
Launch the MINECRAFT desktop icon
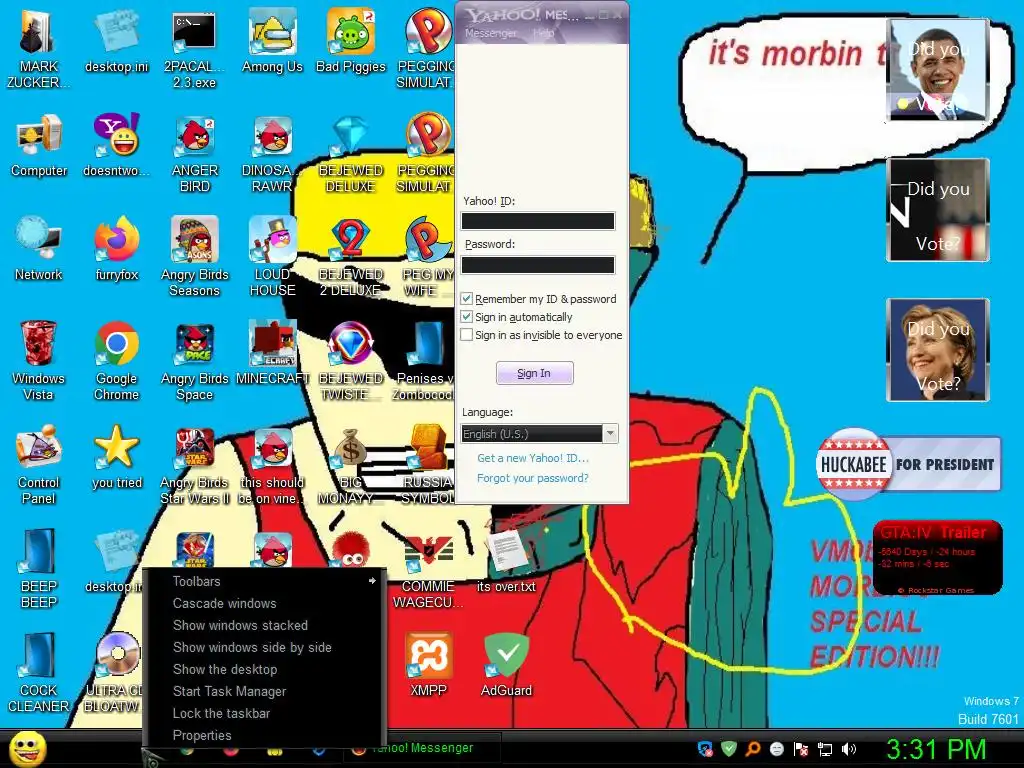272,353
